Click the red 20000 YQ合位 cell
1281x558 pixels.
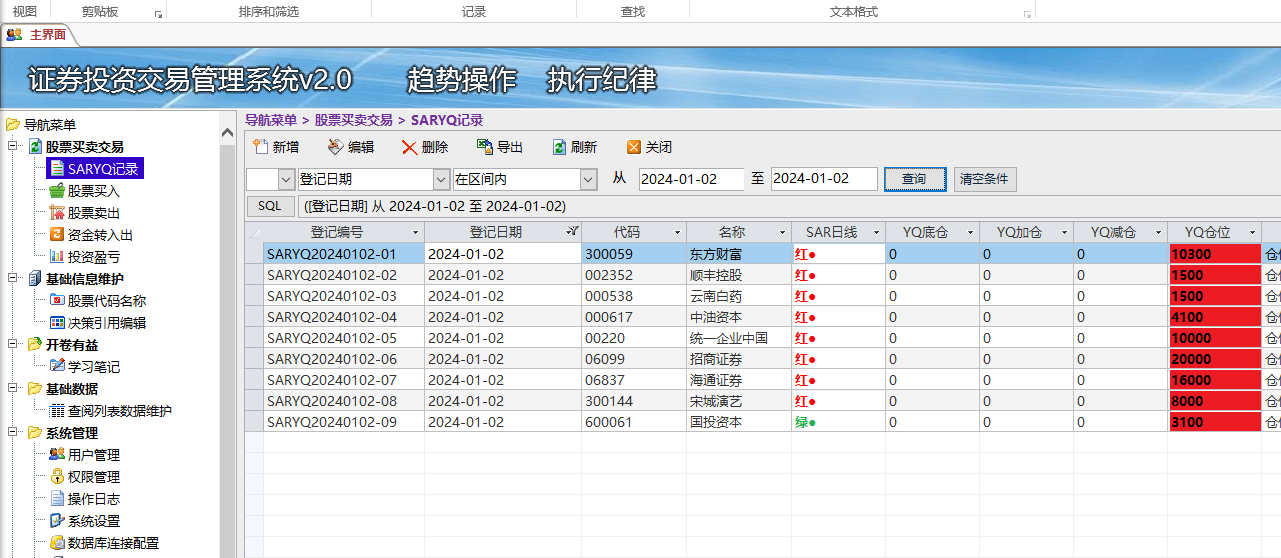click(1214, 359)
